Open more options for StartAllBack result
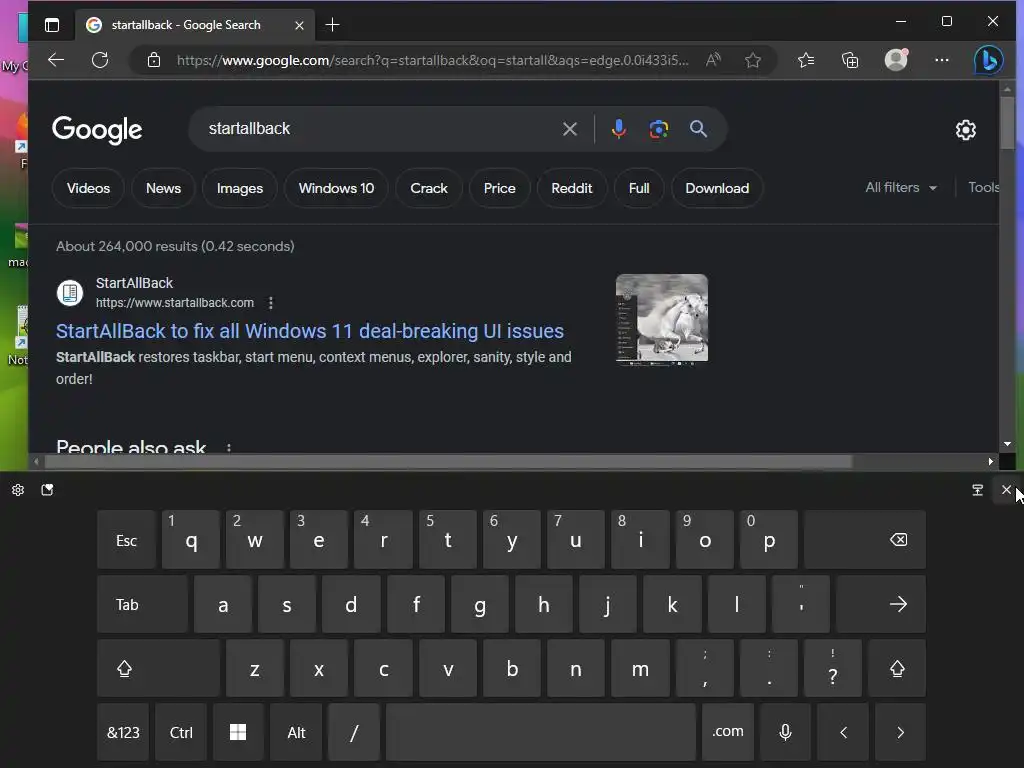 point(270,302)
